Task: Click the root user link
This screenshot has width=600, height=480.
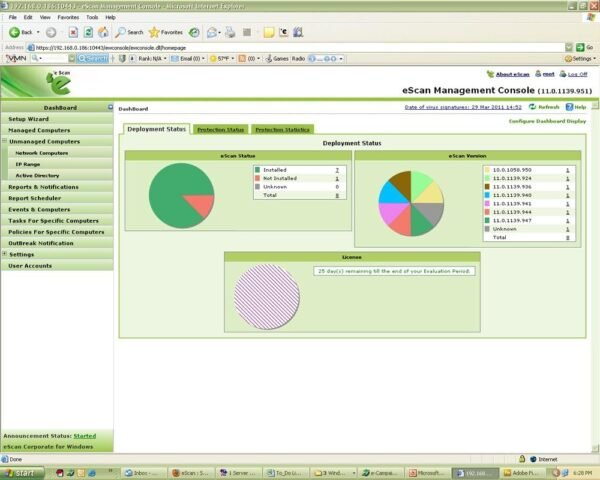Action: coord(548,74)
